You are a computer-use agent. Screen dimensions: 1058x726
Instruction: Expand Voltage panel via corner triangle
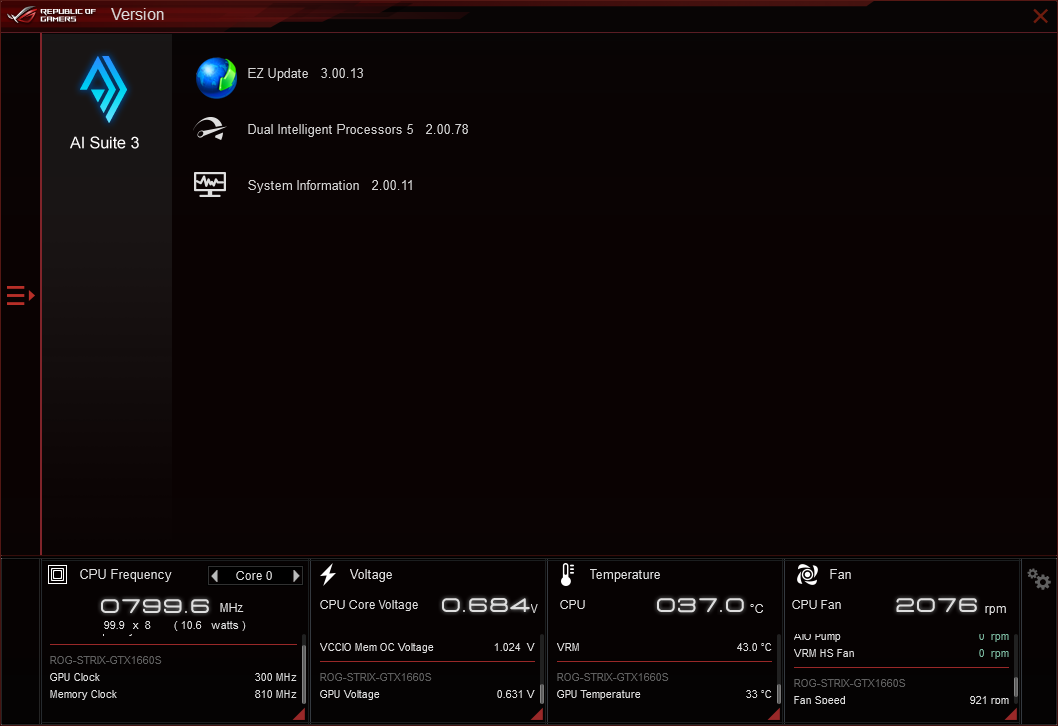tap(535, 712)
